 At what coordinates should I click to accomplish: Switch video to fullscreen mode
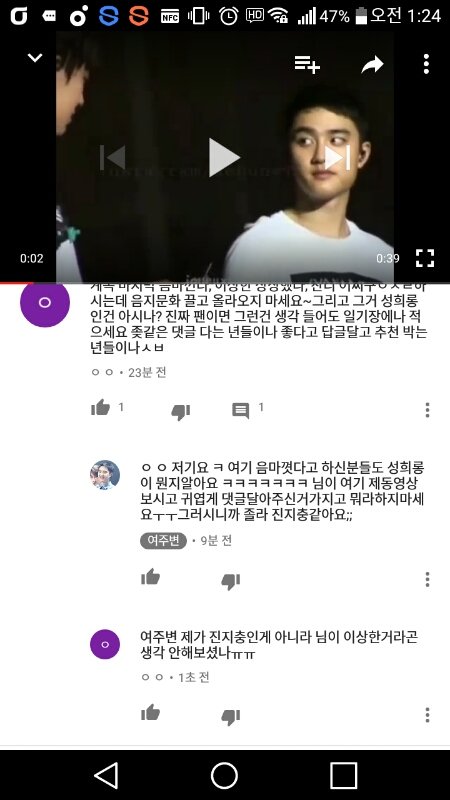424,258
